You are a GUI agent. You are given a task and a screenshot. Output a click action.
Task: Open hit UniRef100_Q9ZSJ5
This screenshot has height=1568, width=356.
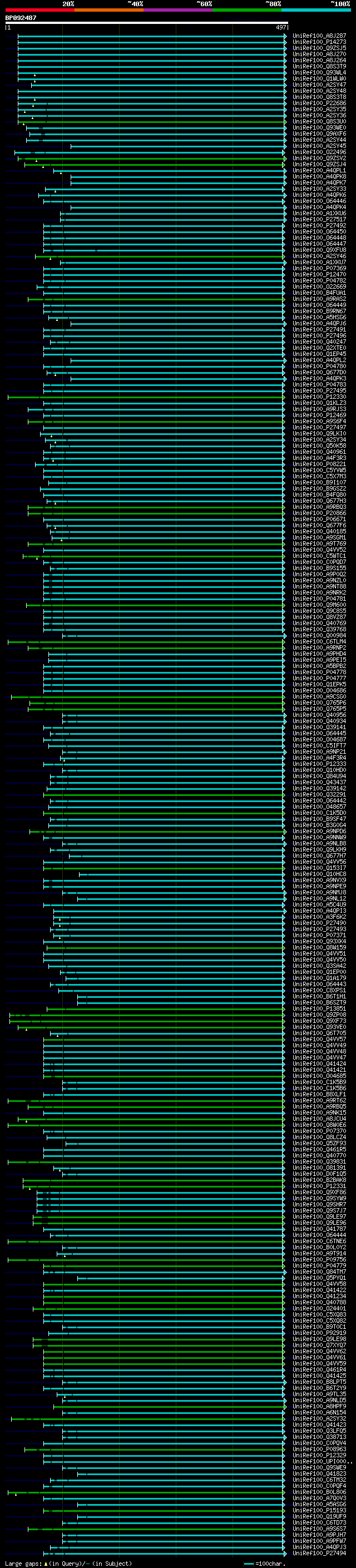[x=319, y=48]
